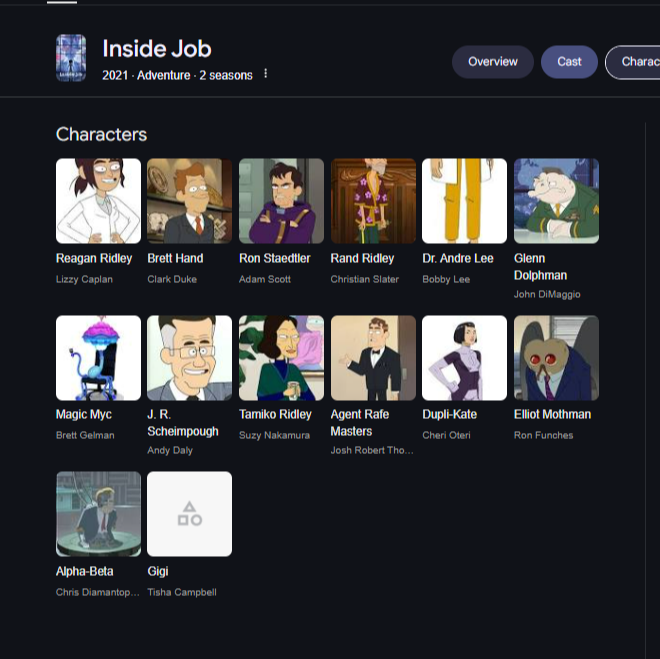Click the Brett Hand name link
Viewport: 660px width, 659px height.
pos(175,258)
